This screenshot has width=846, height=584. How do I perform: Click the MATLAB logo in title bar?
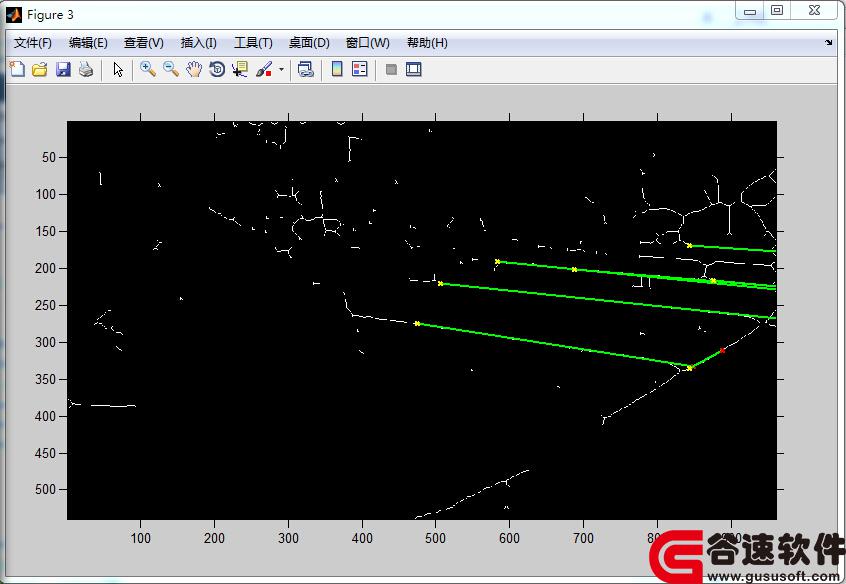(13, 15)
